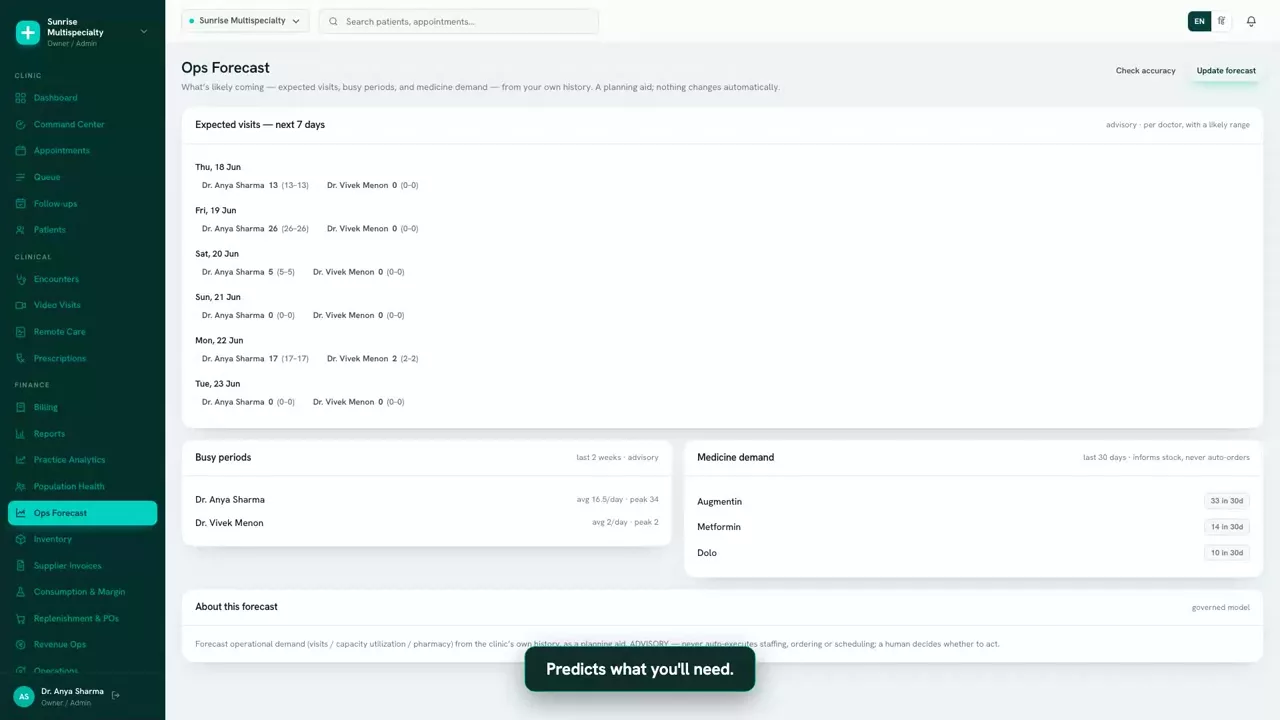Switch to the alternate language toggle
The width and height of the screenshot is (1280, 720).
[1221, 21]
